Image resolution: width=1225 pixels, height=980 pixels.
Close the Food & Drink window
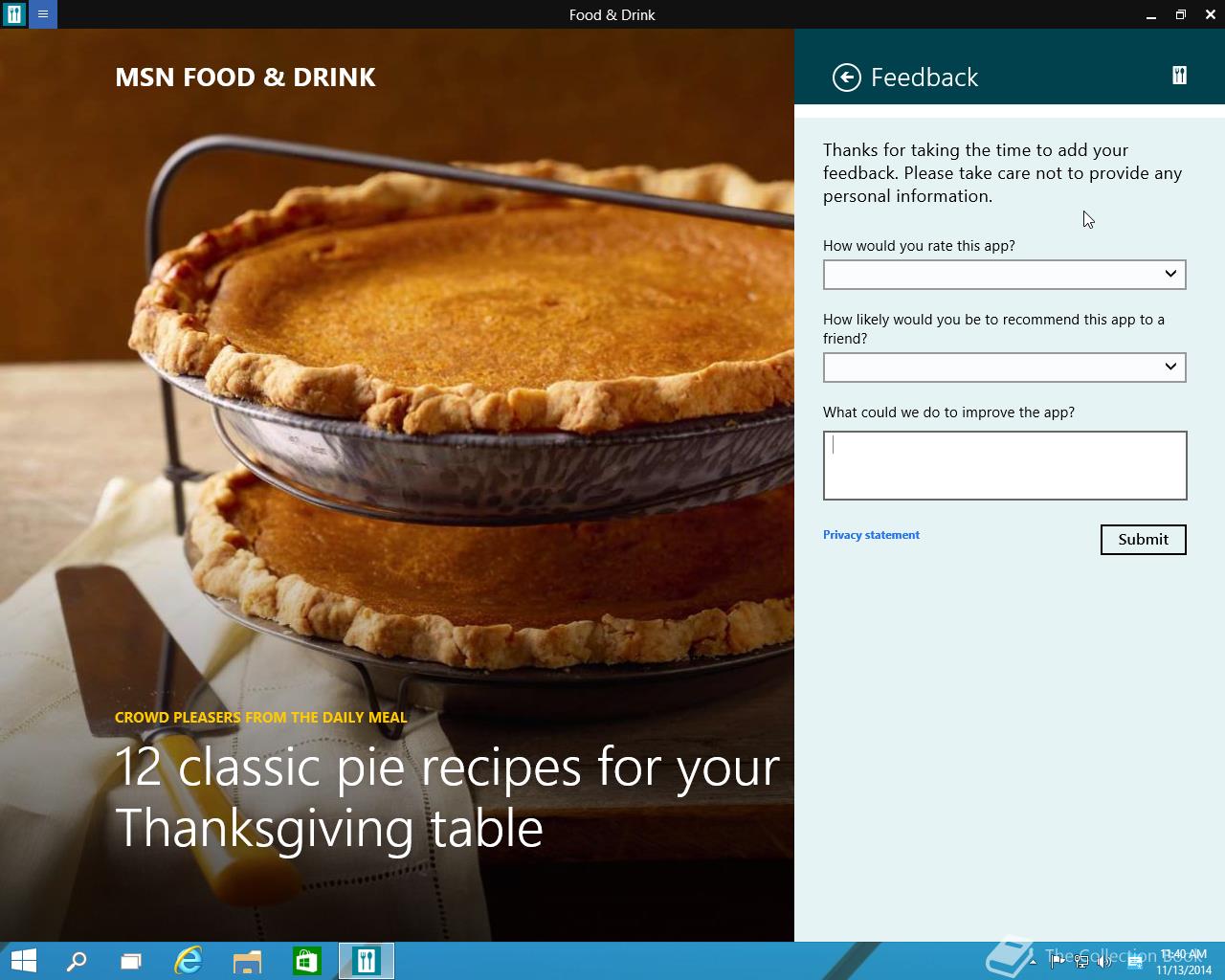pyautogui.click(x=1211, y=14)
